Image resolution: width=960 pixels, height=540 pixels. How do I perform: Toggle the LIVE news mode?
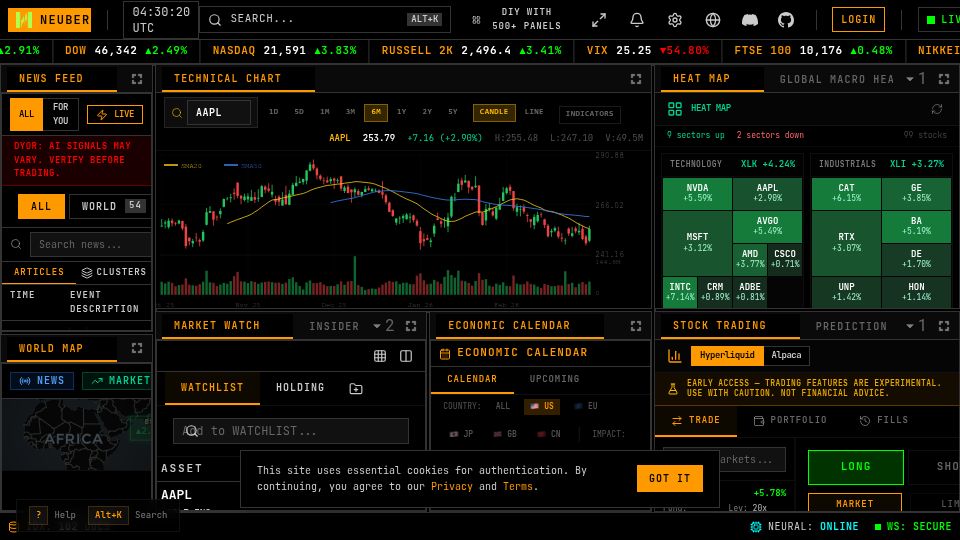point(115,114)
